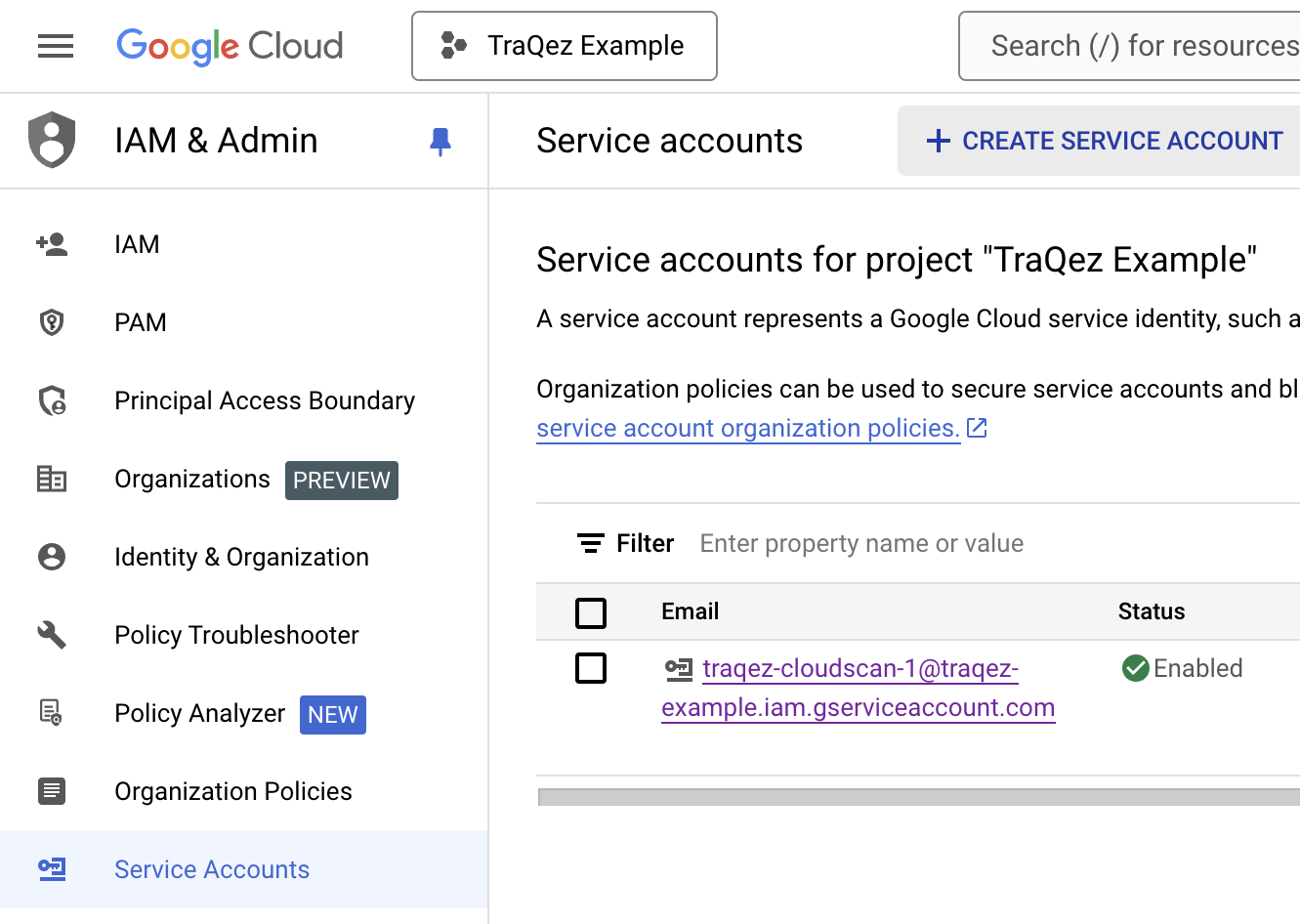The image size is (1300, 924).
Task: Select the Principal Access Boundary icon
Action: 51,400
